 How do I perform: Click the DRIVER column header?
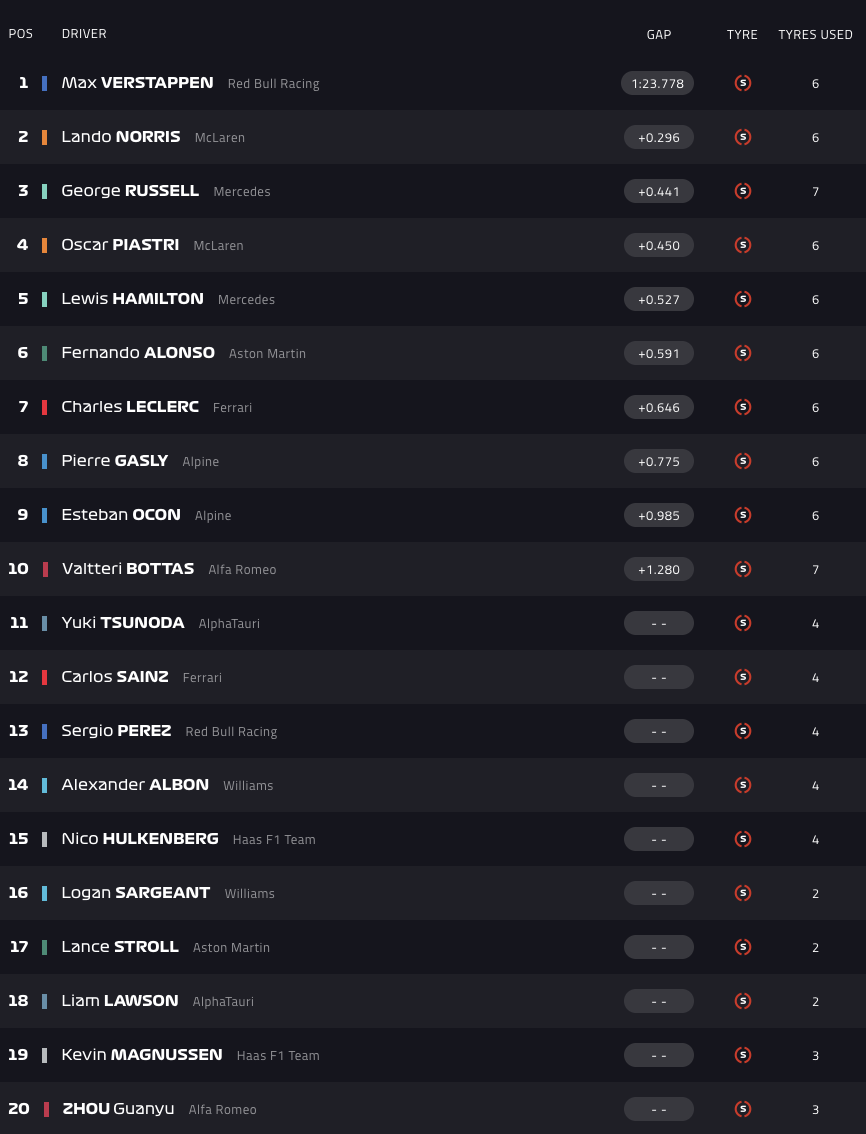[84, 34]
